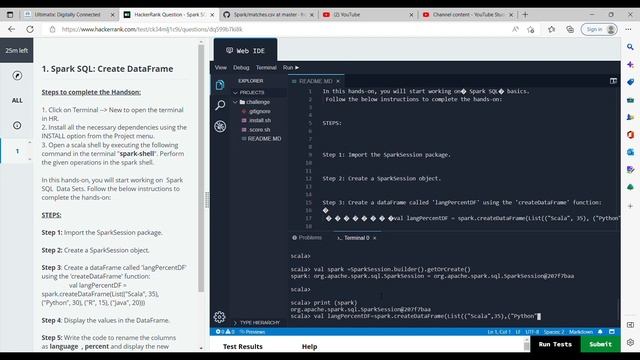The image size is (640, 360).
Task: Open the Debug menu in IDE
Action: 241,67
